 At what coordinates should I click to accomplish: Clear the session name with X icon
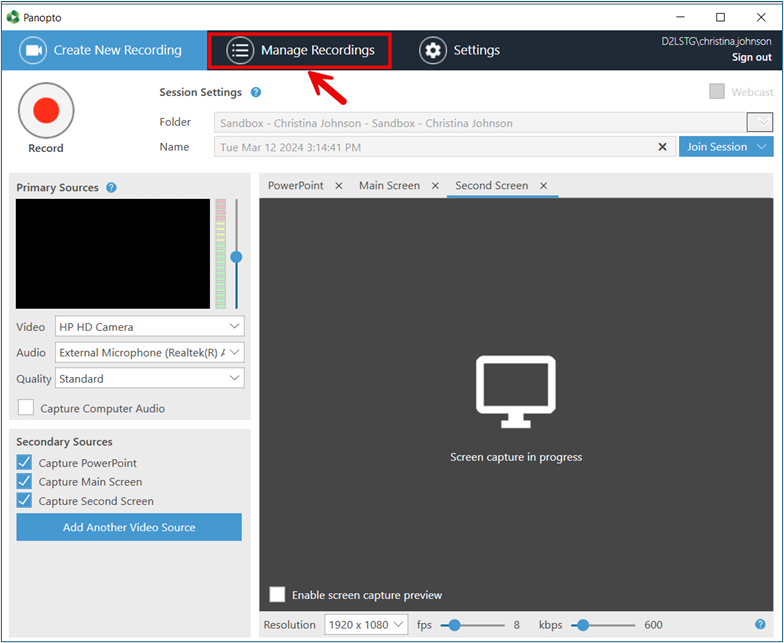(662, 147)
